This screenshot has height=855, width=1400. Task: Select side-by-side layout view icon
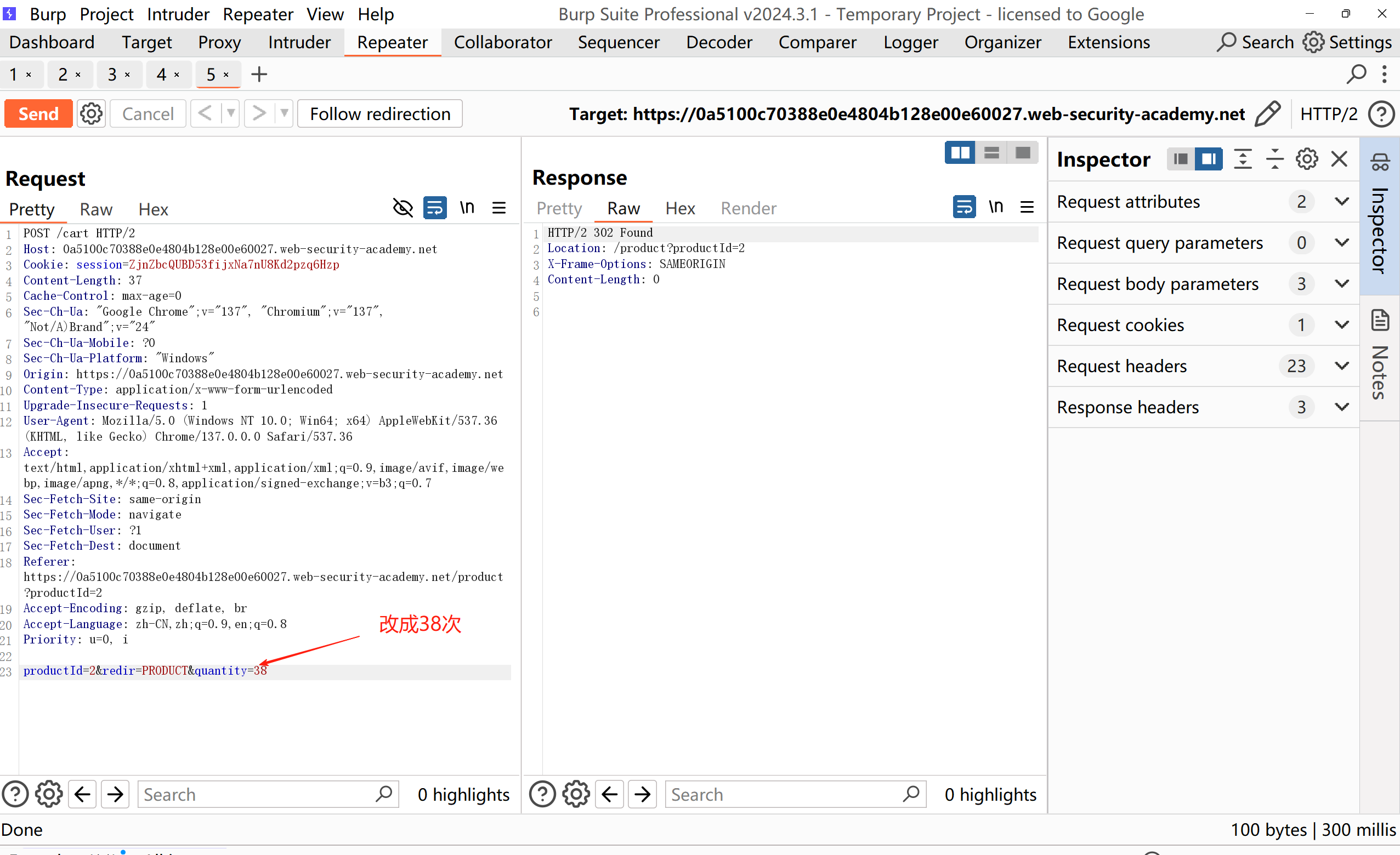coord(960,153)
